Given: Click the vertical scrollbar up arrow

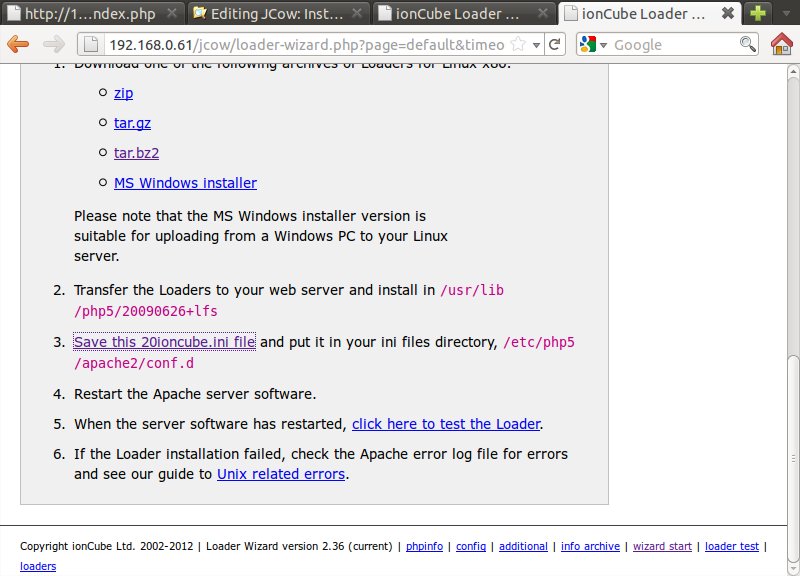Looking at the screenshot, I should pyautogui.click(x=793, y=71).
